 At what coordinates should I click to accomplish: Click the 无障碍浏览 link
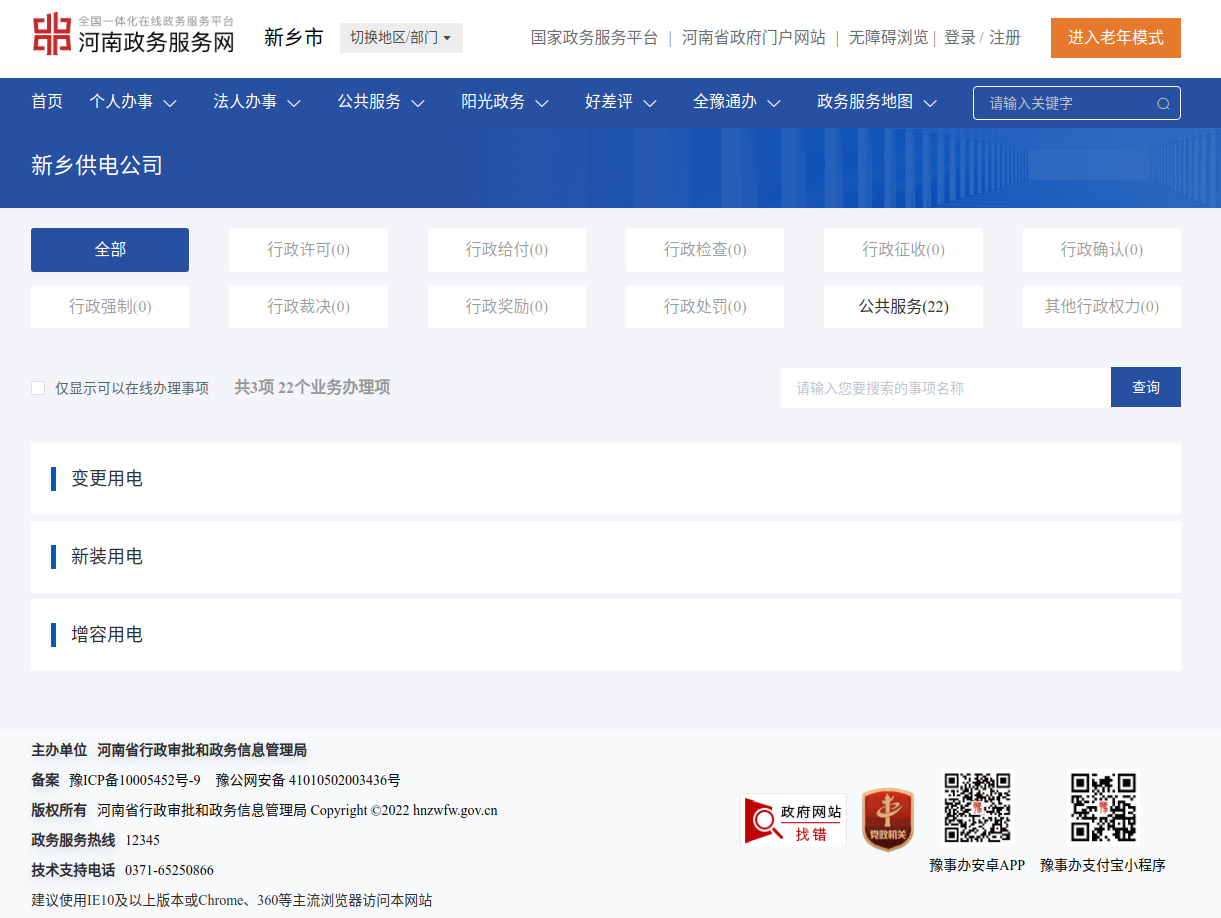point(889,38)
